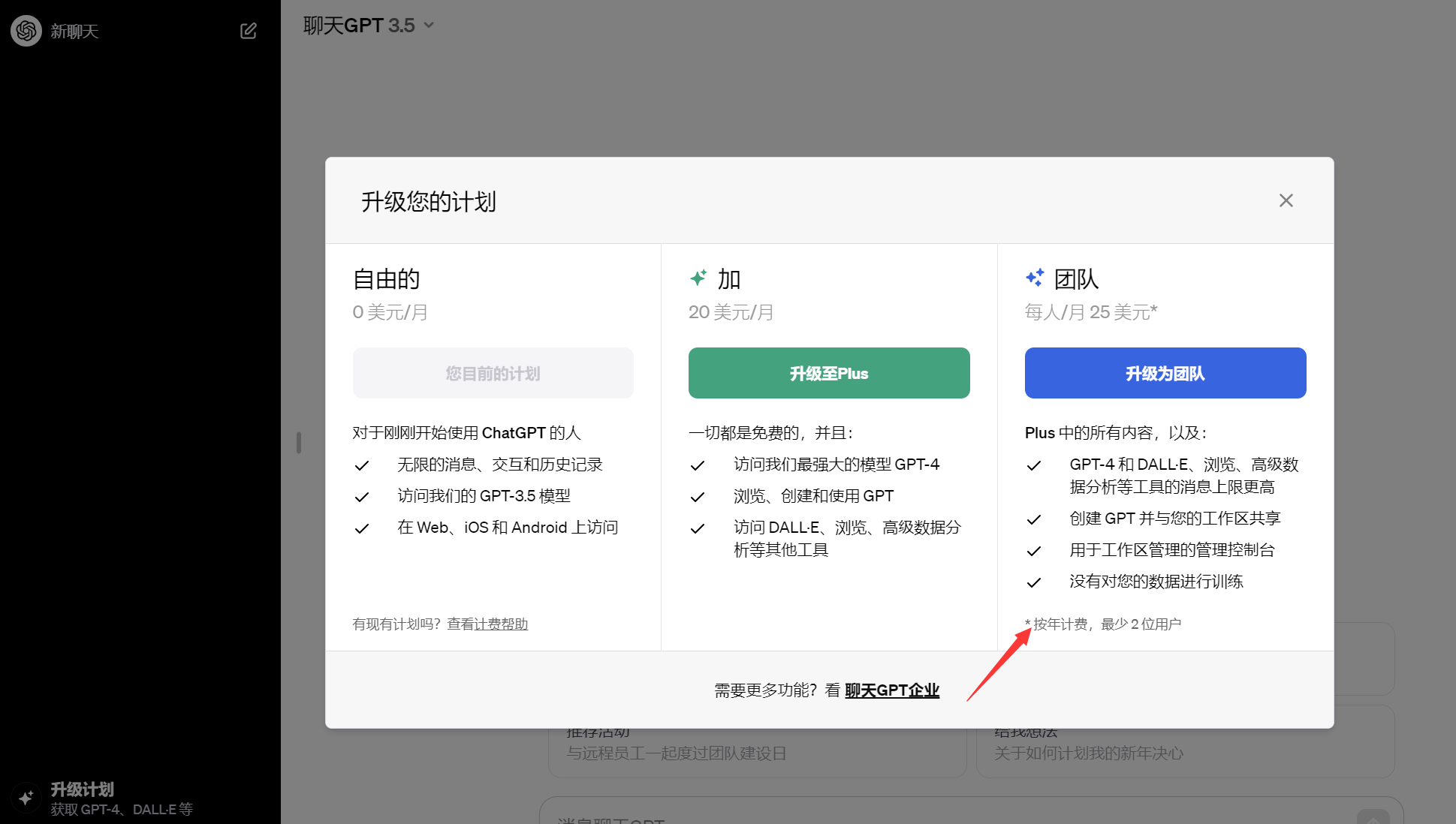Viewport: 1456px width, 824px height.
Task: Click the checkmark beside 访问我们的 GPT-3.5 模型
Action: [362, 498]
